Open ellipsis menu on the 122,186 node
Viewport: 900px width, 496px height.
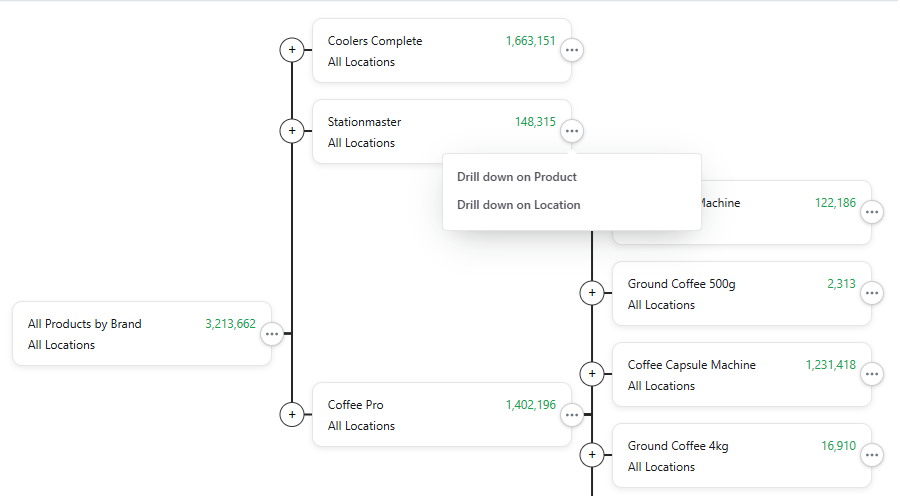(872, 212)
